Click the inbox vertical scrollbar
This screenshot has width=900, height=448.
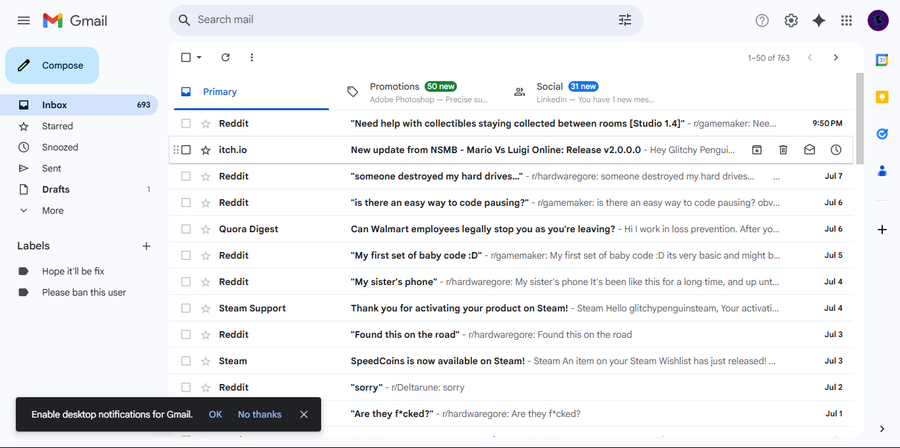[859, 118]
